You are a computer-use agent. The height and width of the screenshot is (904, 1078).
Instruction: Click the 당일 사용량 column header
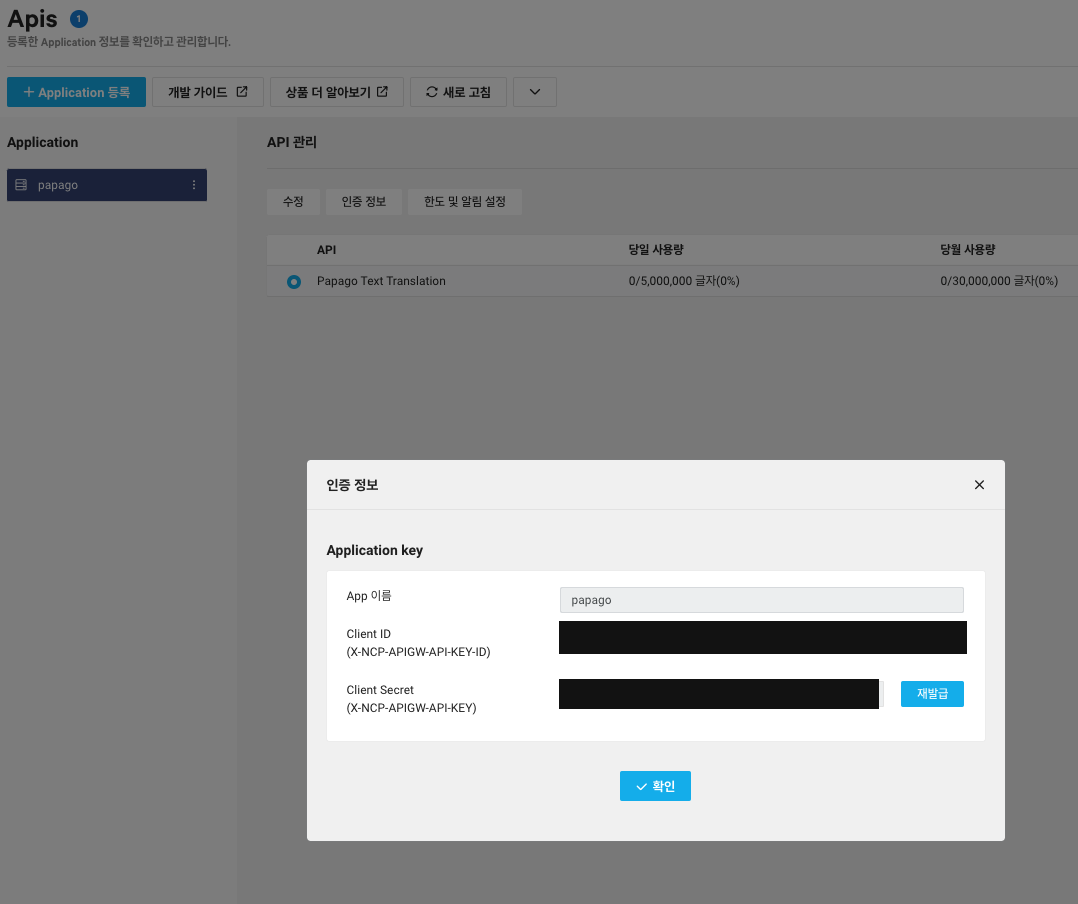[x=656, y=250]
